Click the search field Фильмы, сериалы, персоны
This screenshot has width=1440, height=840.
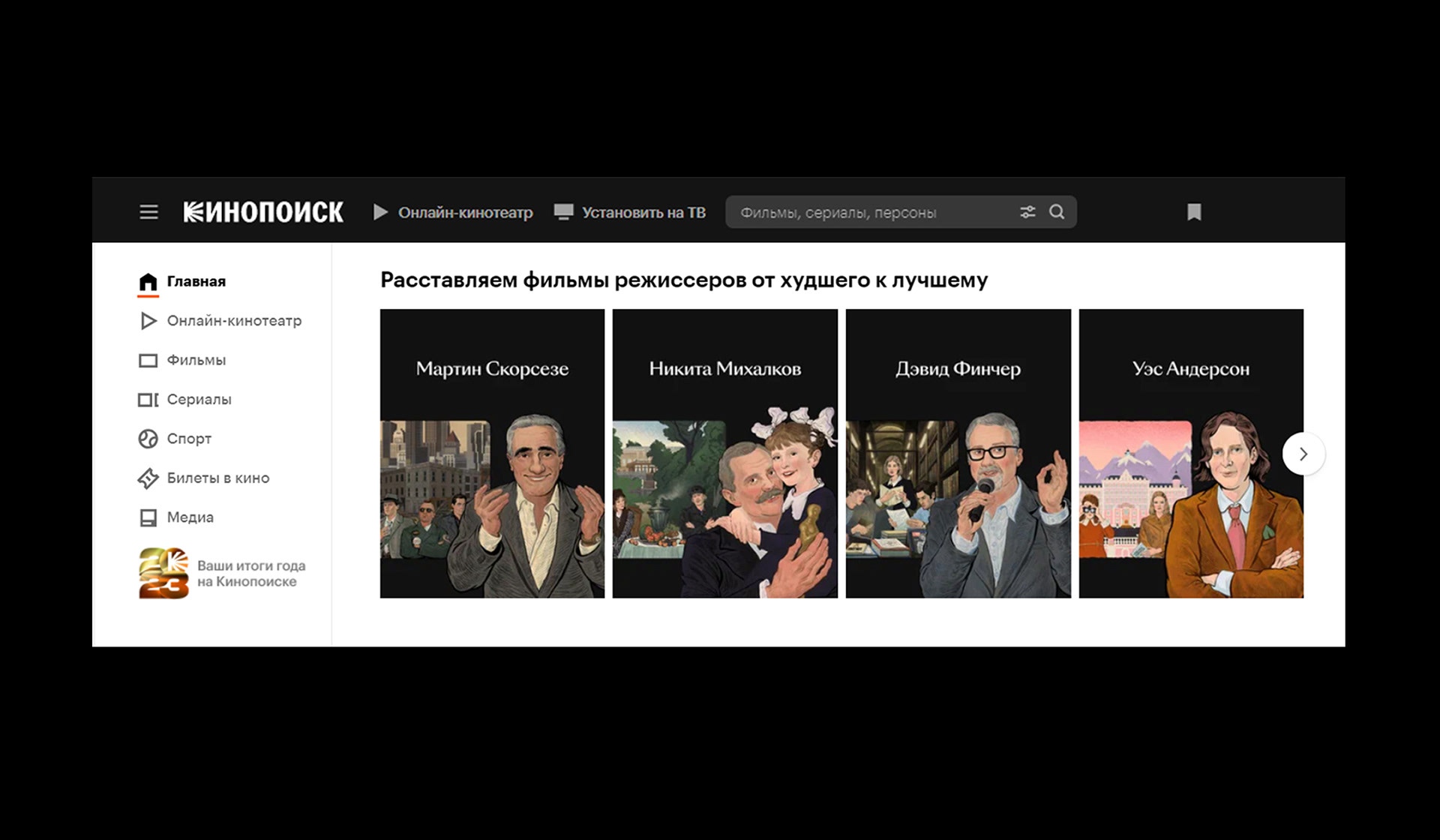[862, 212]
